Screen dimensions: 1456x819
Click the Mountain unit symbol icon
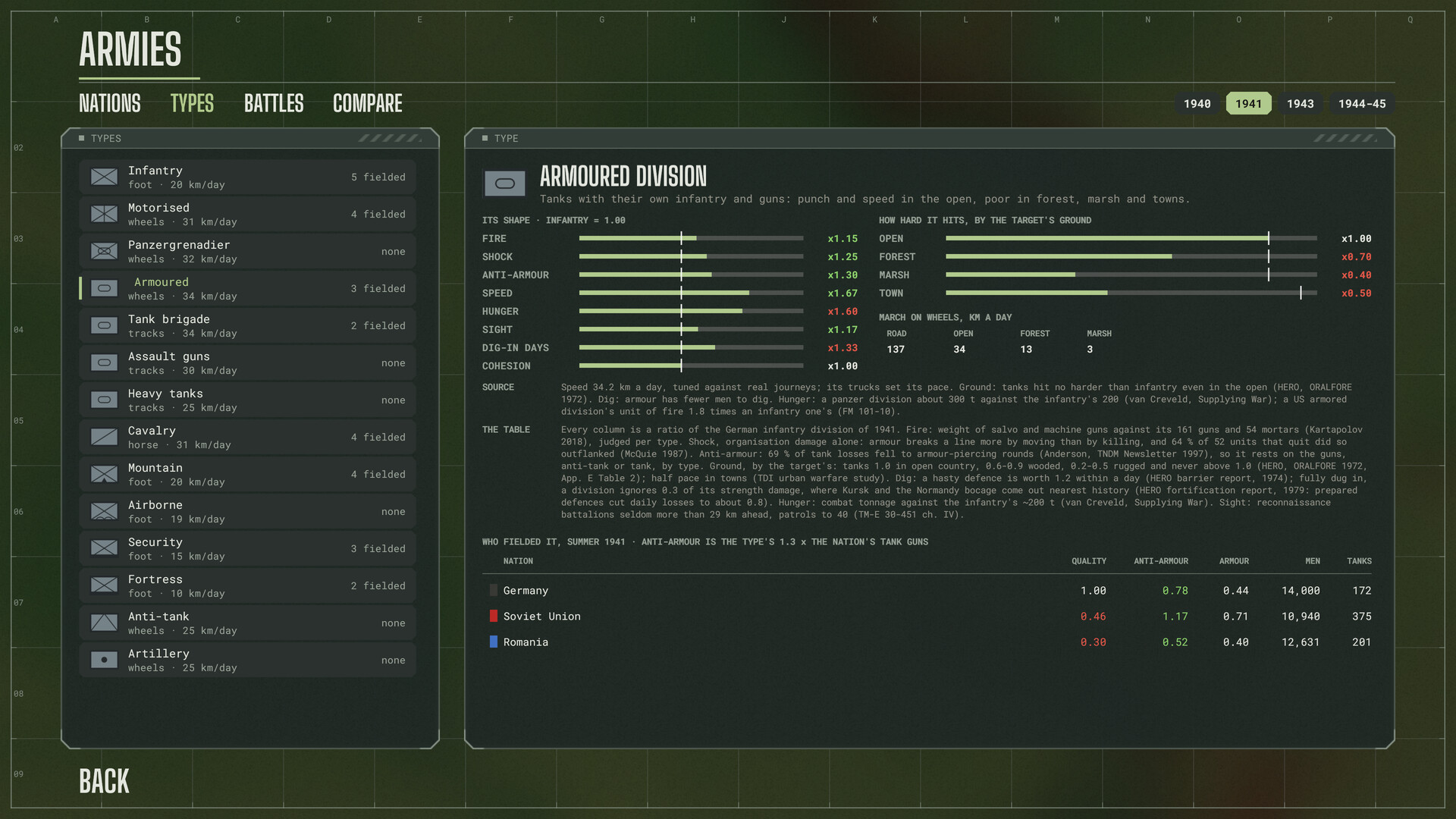[104, 474]
